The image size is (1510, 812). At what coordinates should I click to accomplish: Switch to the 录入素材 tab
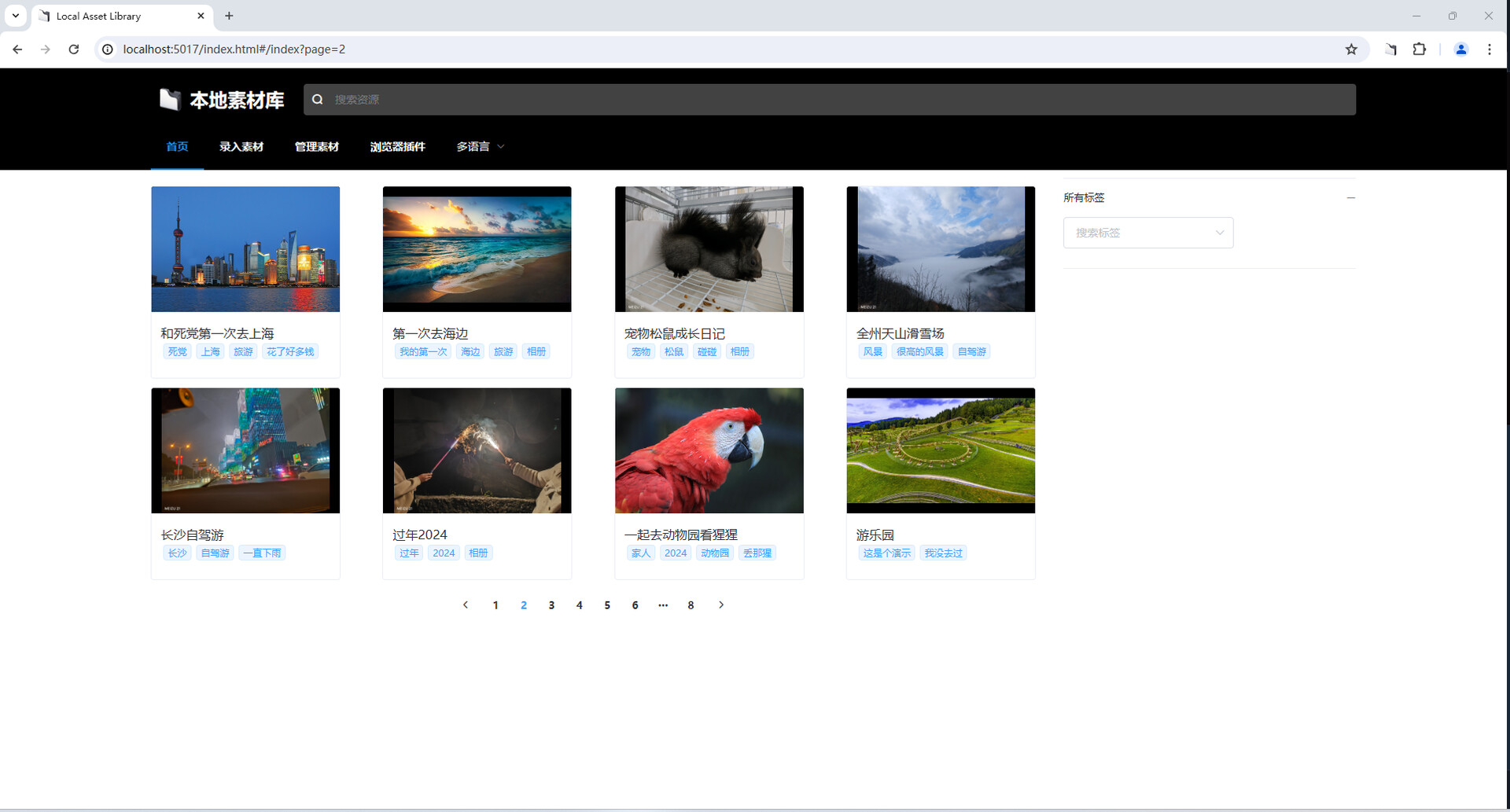click(241, 147)
